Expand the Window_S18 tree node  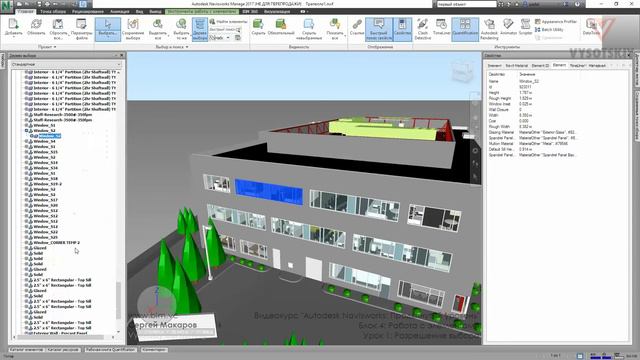(x=26, y=179)
